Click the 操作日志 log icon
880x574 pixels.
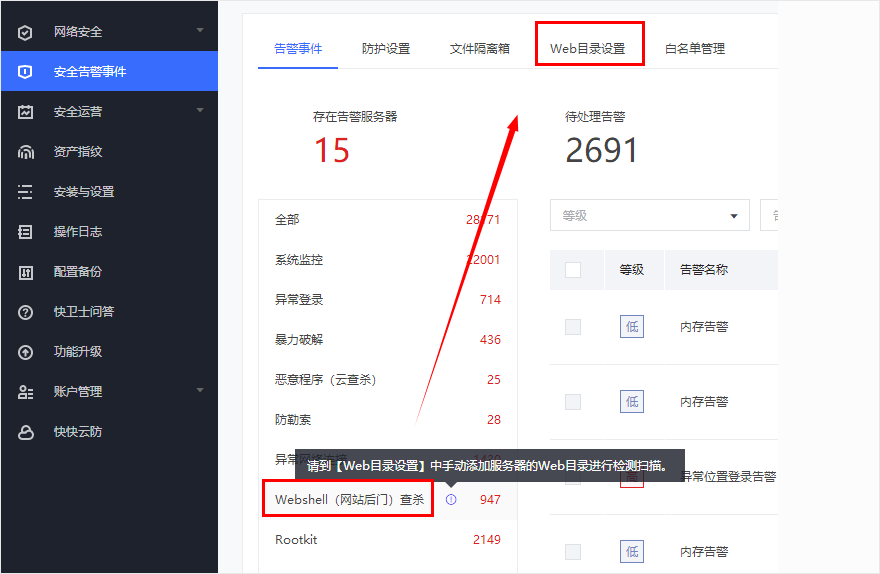point(26,232)
